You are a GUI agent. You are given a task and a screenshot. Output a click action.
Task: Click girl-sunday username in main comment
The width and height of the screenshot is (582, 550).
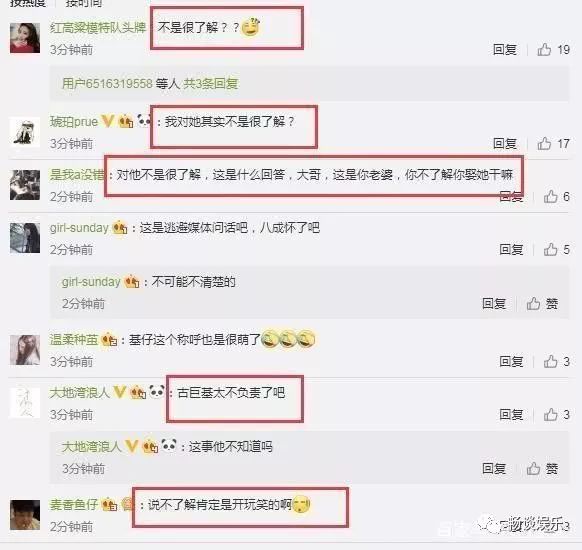pyautogui.click(x=79, y=227)
